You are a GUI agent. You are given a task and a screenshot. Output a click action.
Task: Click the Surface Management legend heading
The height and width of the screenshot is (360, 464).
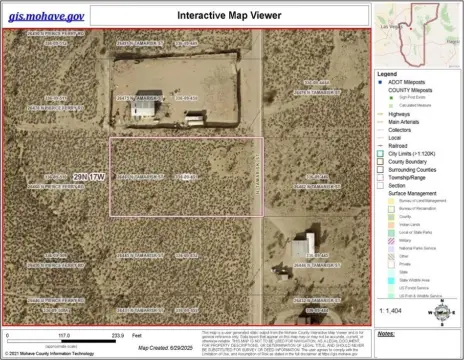coord(412,194)
